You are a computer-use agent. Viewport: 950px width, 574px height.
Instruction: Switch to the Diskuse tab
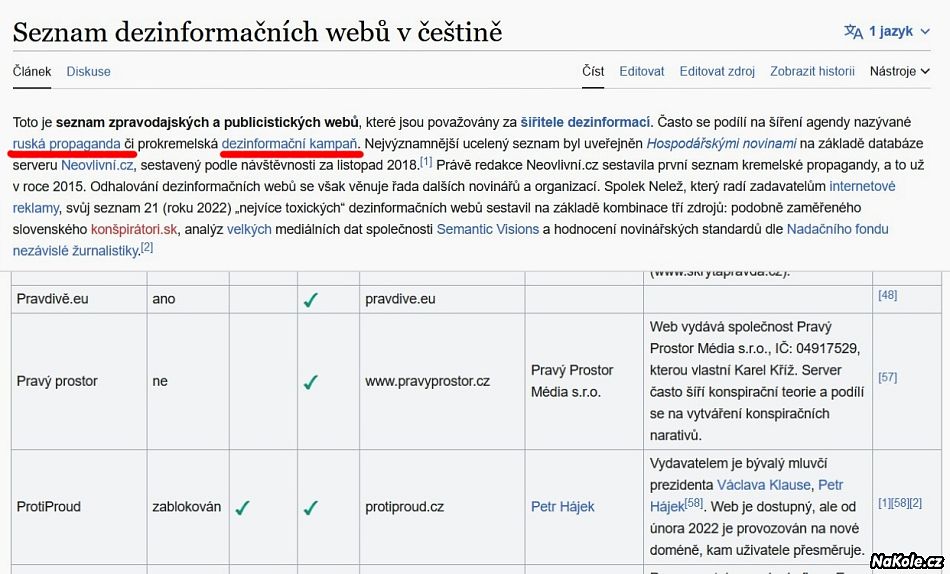pos(88,71)
